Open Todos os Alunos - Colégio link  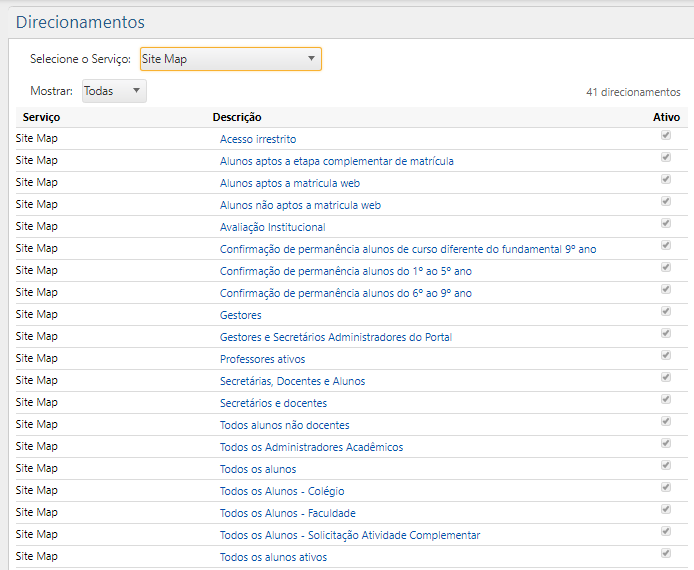pos(282,491)
